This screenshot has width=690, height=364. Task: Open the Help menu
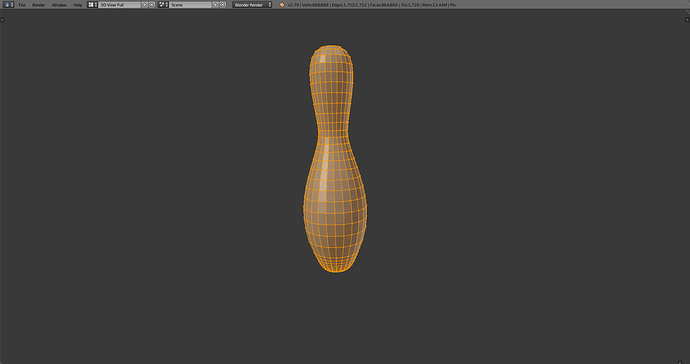click(x=78, y=5)
